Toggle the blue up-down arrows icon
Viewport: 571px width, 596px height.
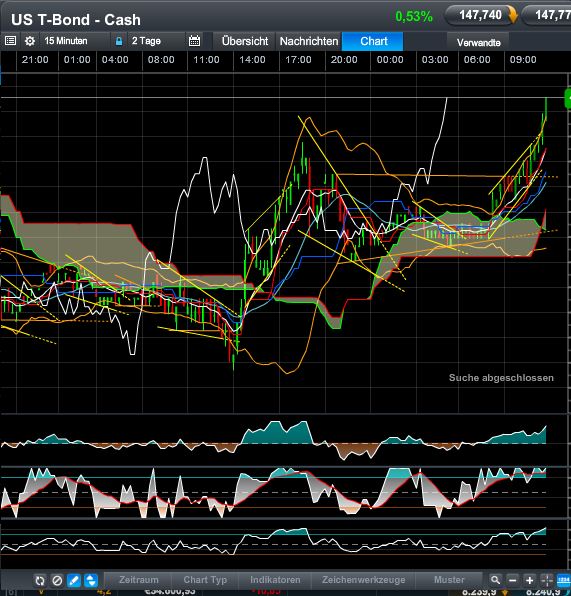coord(91,580)
